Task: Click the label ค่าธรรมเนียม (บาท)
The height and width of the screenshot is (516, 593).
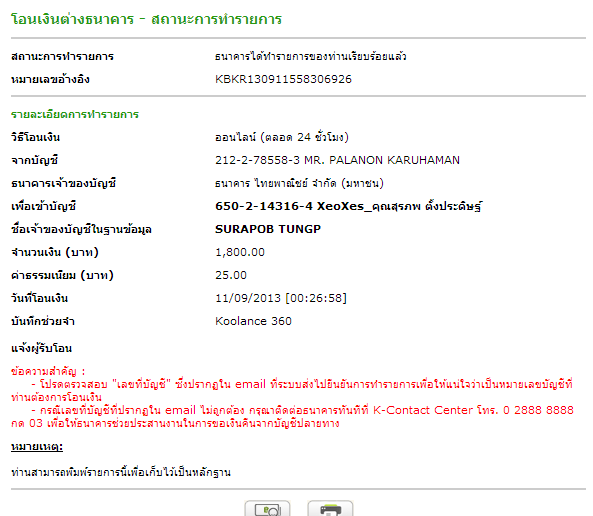Action: click(x=62, y=275)
